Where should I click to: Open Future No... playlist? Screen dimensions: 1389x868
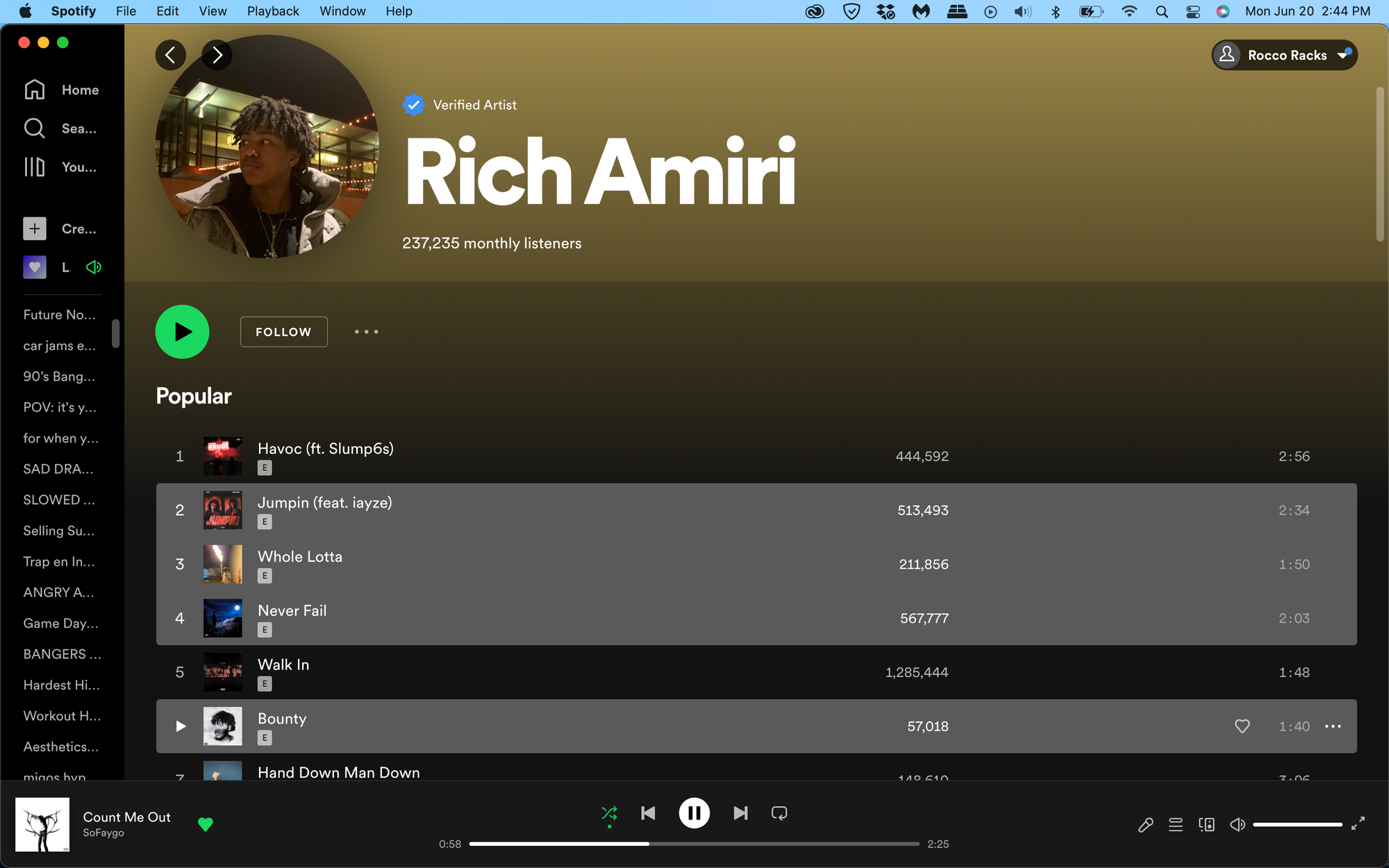(60, 315)
